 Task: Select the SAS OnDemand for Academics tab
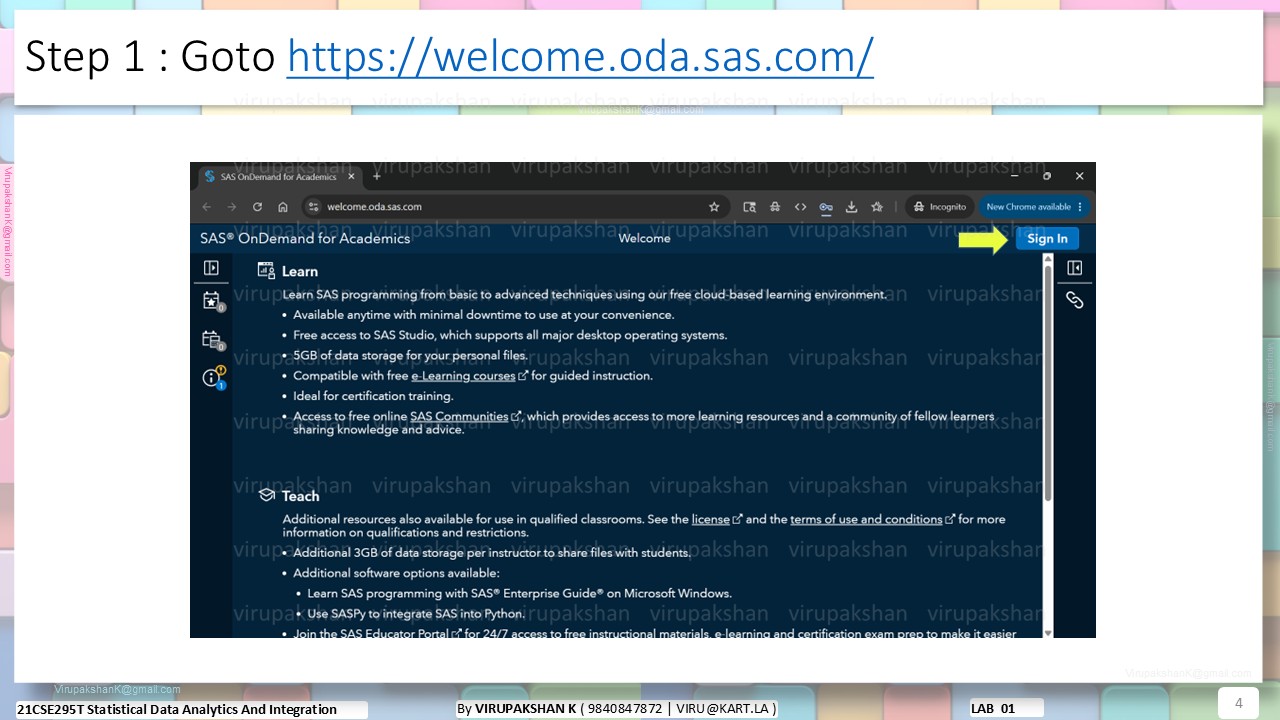pos(279,176)
